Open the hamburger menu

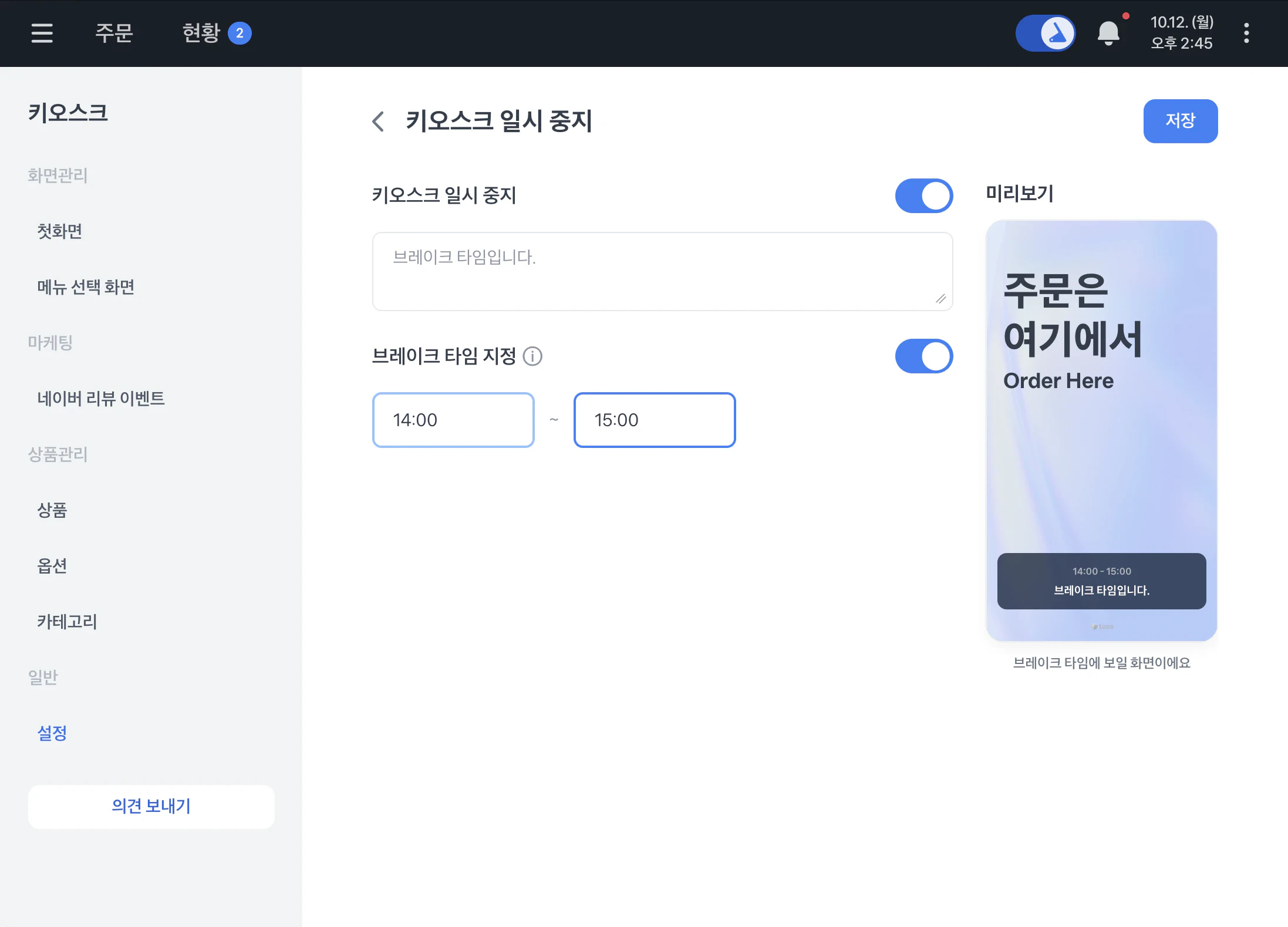click(x=42, y=33)
